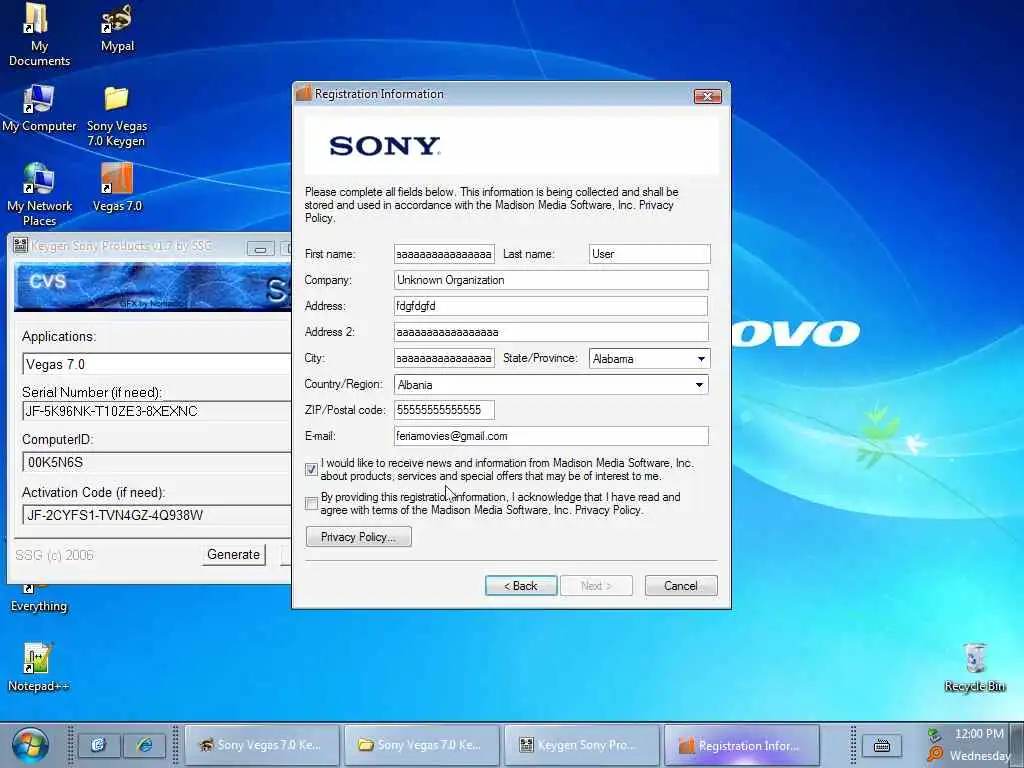Switch to Registration Infor... taskbar item
The width and height of the screenshot is (1024, 768).
tap(741, 745)
